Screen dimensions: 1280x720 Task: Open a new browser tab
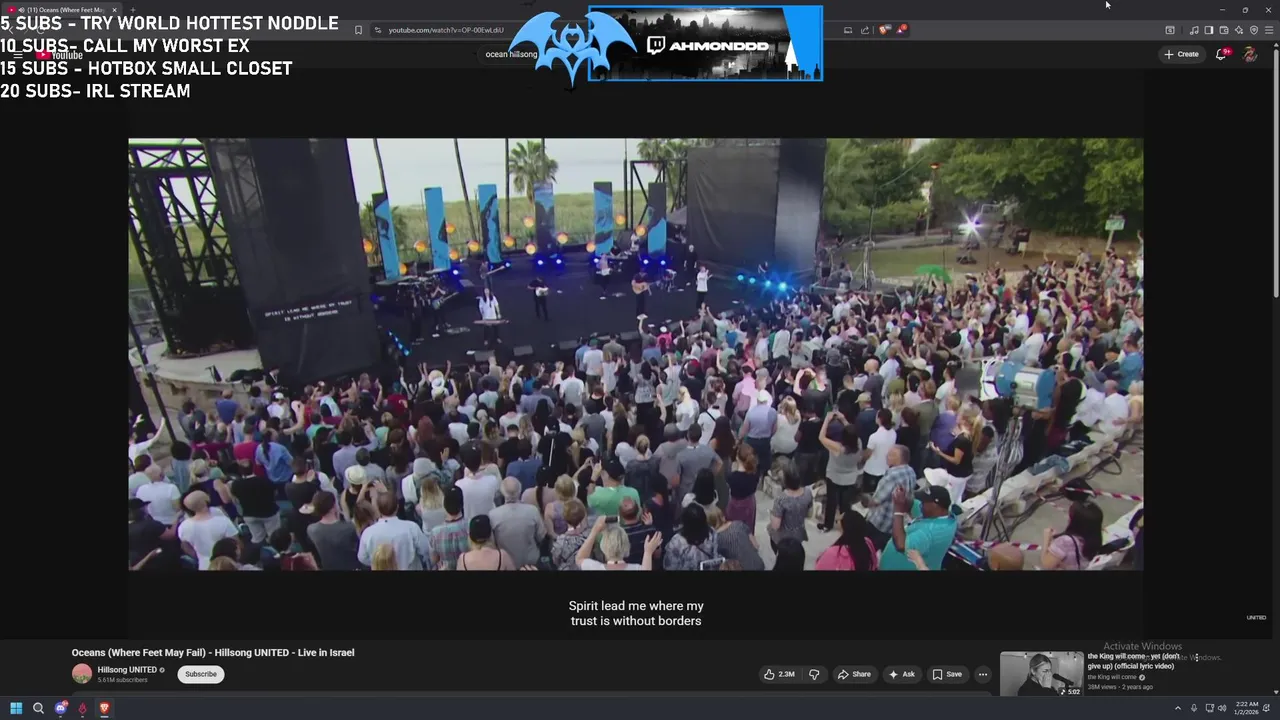pyautogui.click(x=133, y=10)
